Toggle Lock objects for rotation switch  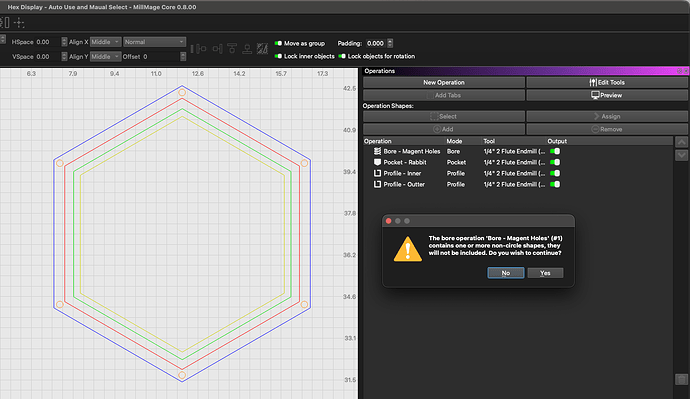pyautogui.click(x=342, y=56)
